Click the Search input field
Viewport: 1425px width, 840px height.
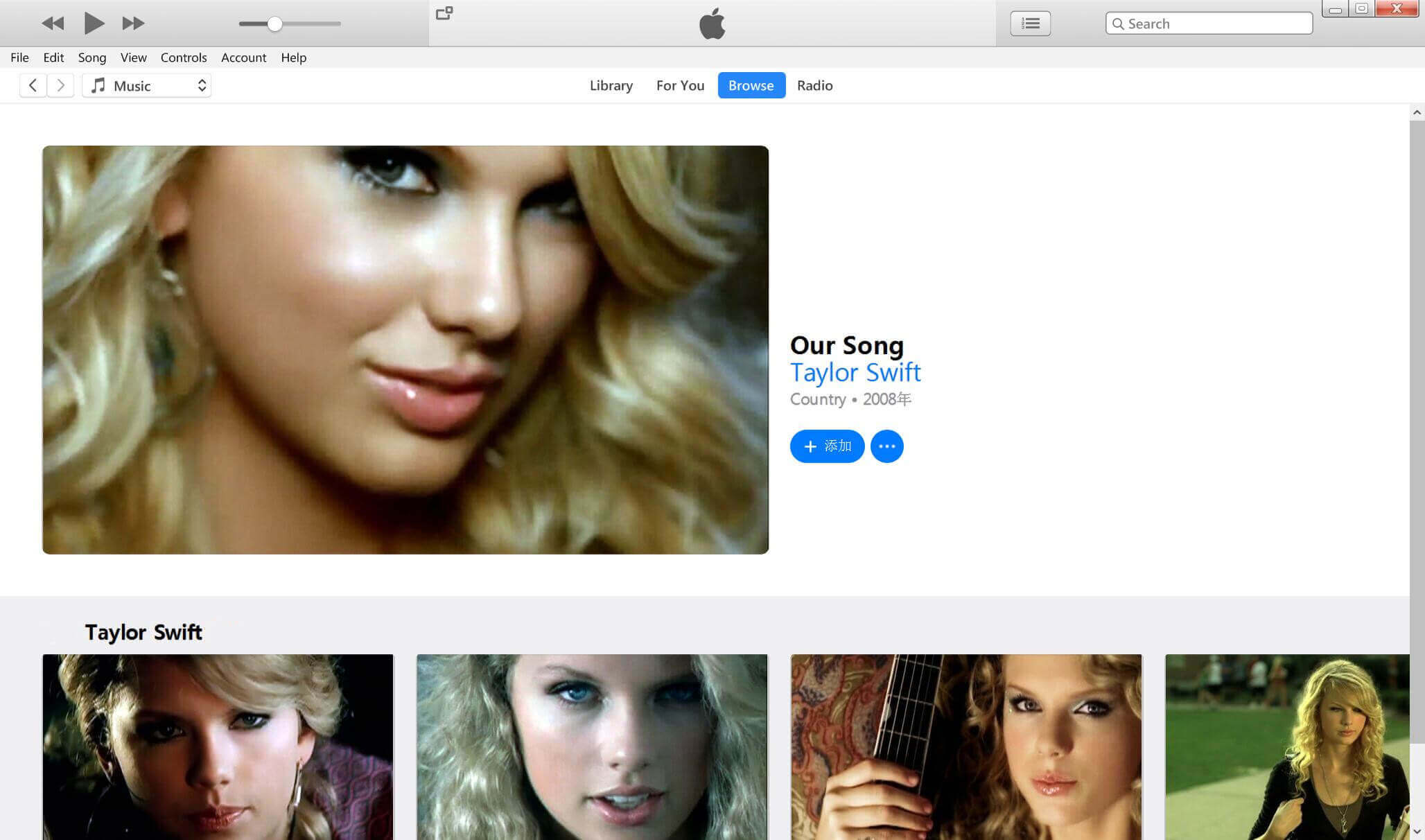coord(1210,22)
